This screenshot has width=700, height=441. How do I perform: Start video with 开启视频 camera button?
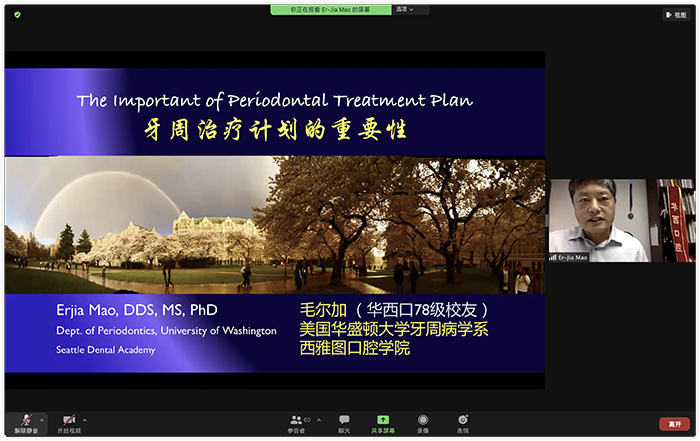[69, 423]
